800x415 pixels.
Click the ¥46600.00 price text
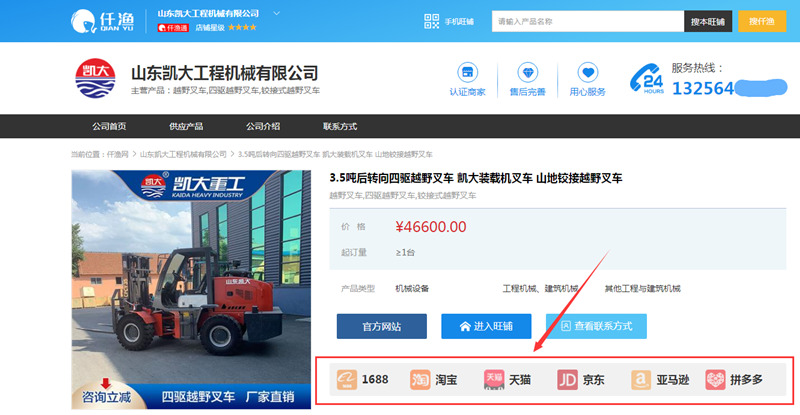[x=431, y=227]
